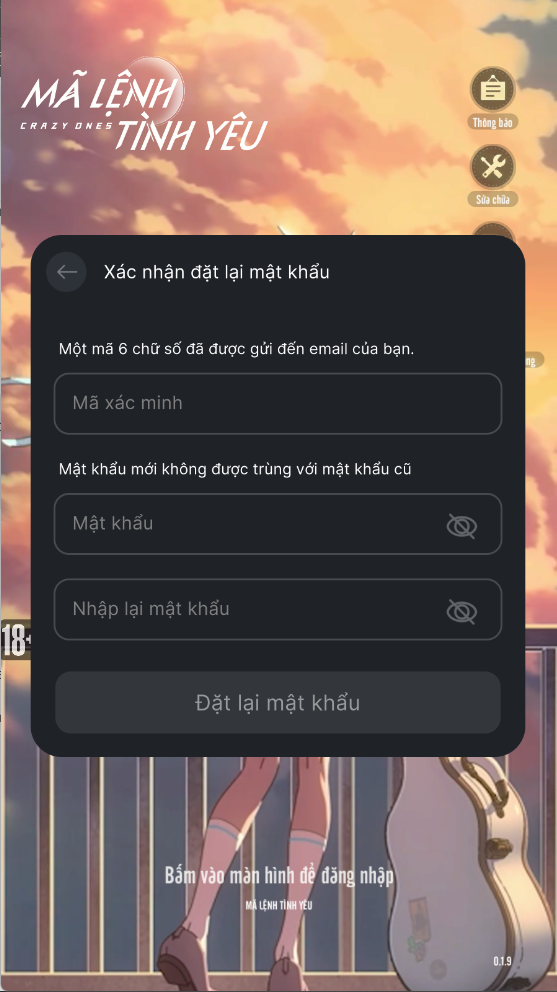Click the version number 0.1.9

click(x=503, y=961)
